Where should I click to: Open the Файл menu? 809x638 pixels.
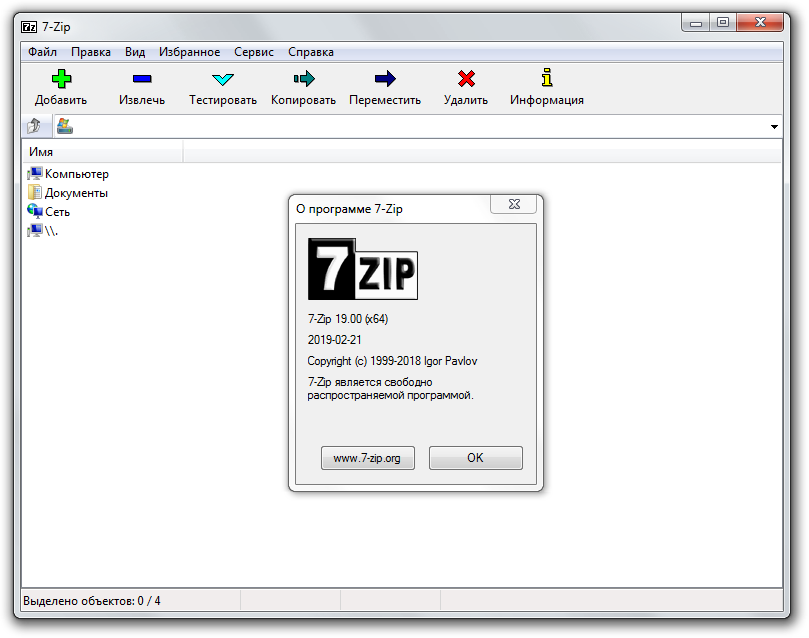tap(44, 52)
